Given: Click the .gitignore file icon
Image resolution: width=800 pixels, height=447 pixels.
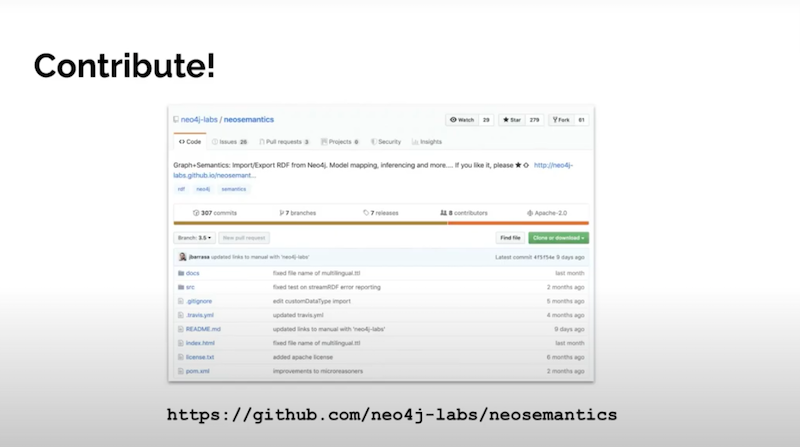Looking at the screenshot, I should pos(181,301).
